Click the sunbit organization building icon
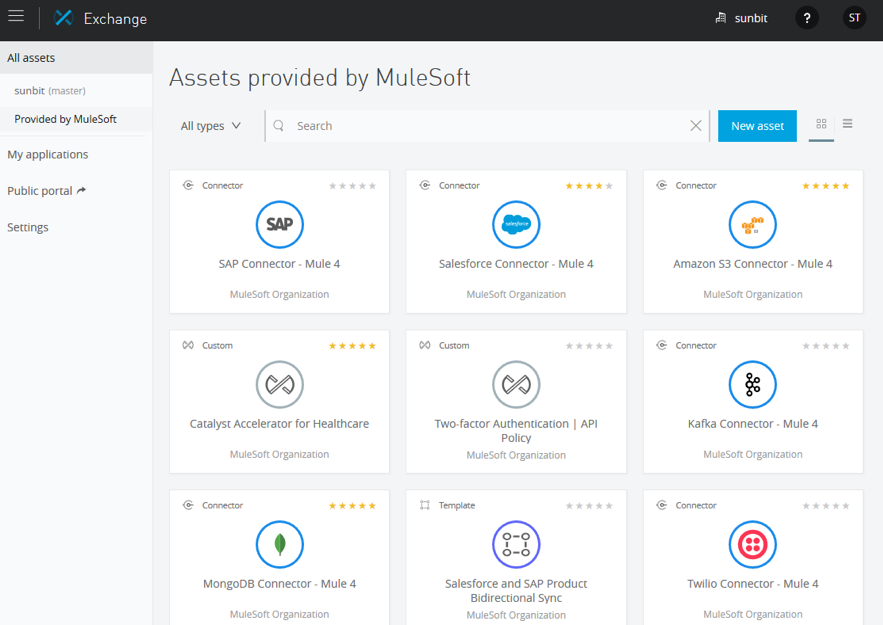Viewport: 883px width, 625px height. (x=720, y=18)
